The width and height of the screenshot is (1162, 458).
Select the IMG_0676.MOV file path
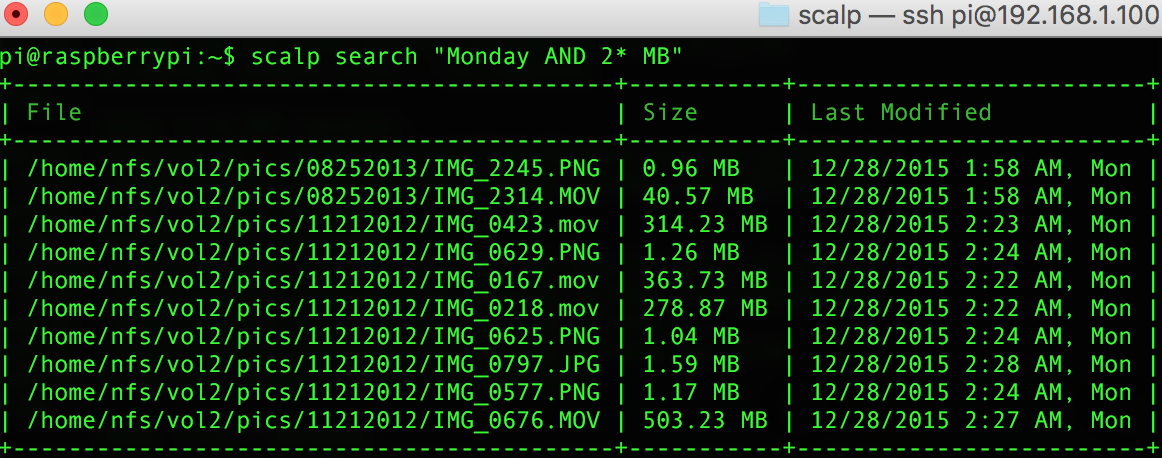[x=313, y=420]
